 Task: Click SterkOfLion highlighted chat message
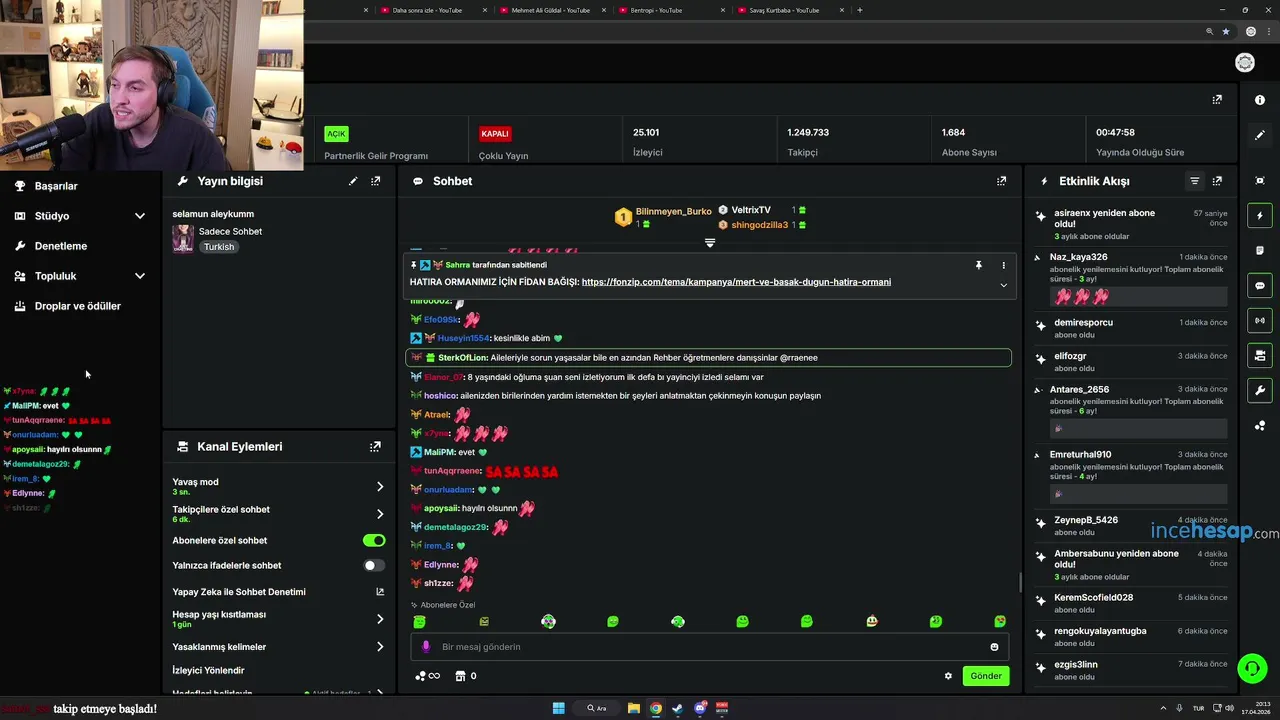click(x=708, y=357)
